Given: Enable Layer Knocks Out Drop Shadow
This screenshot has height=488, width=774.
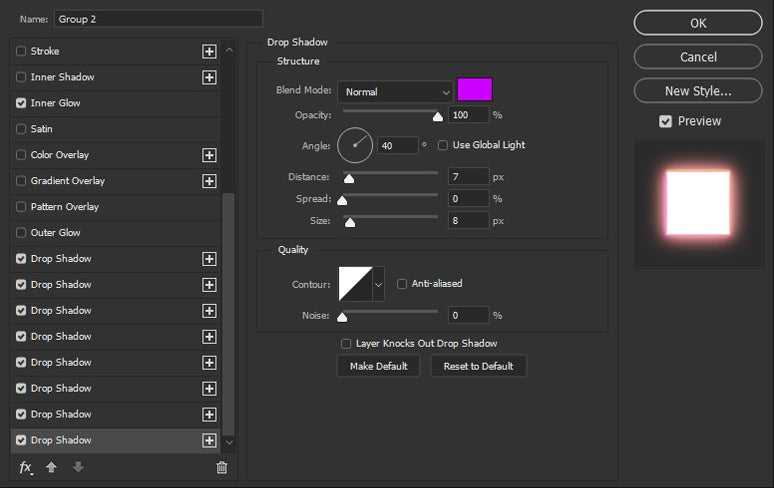Looking at the screenshot, I should coord(346,343).
